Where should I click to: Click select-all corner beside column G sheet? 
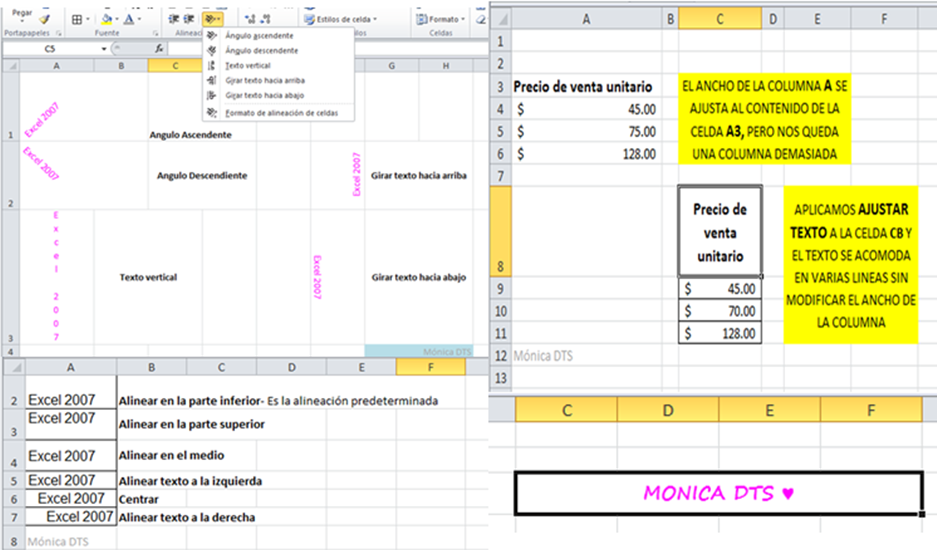click(11, 66)
